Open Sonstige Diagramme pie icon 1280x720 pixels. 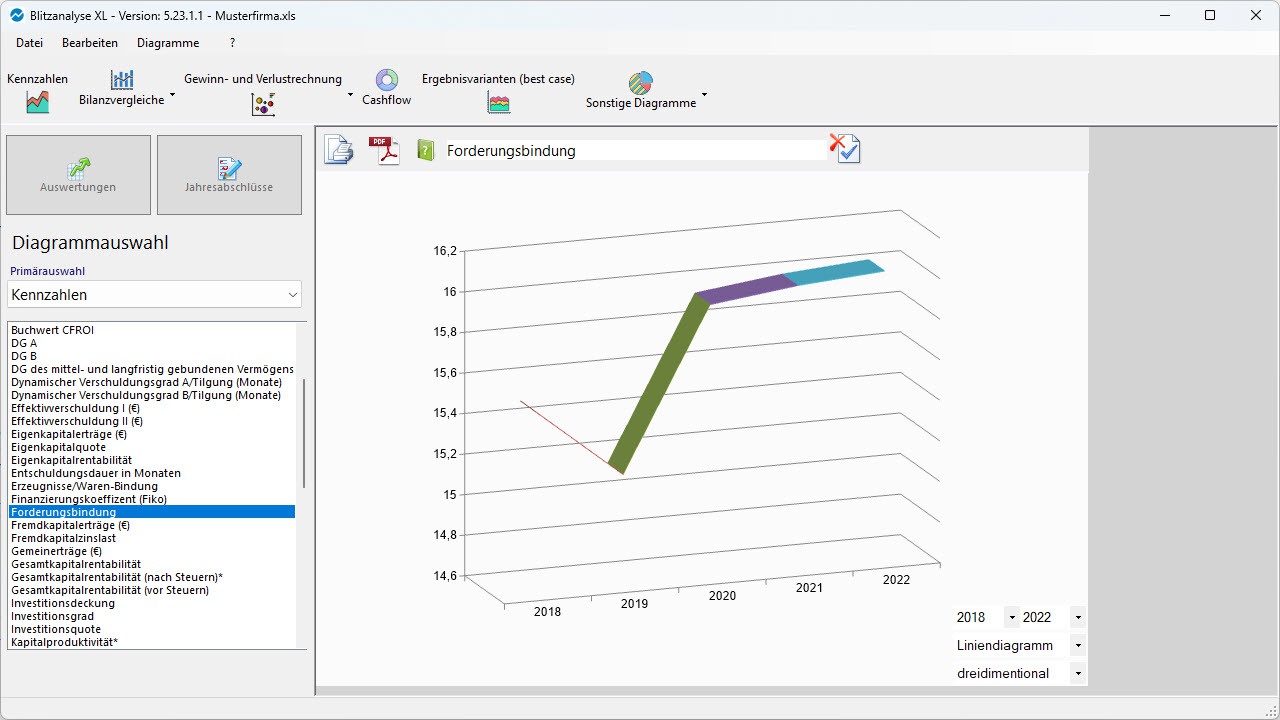641,83
